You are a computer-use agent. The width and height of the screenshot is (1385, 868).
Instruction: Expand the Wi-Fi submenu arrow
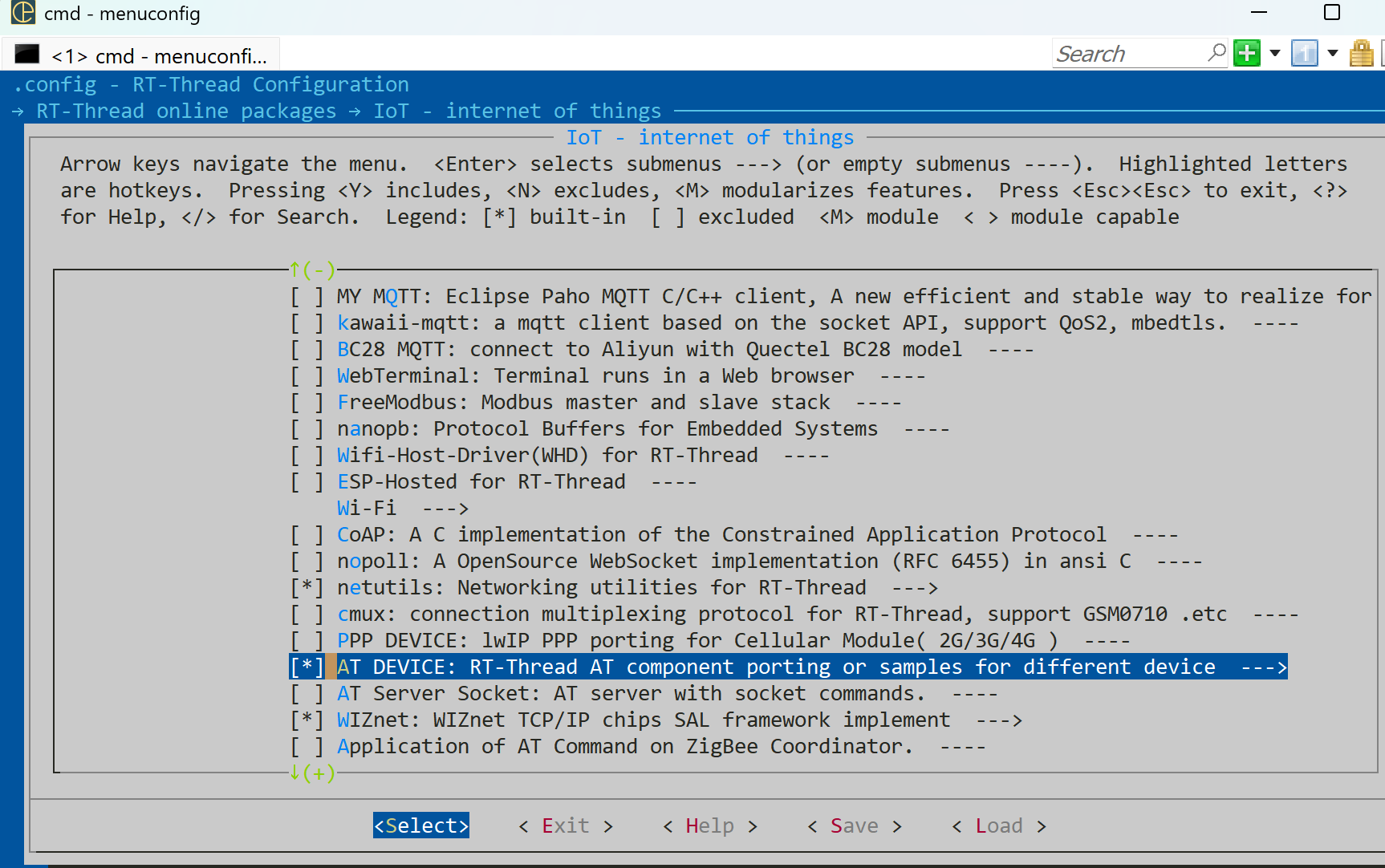pos(445,509)
